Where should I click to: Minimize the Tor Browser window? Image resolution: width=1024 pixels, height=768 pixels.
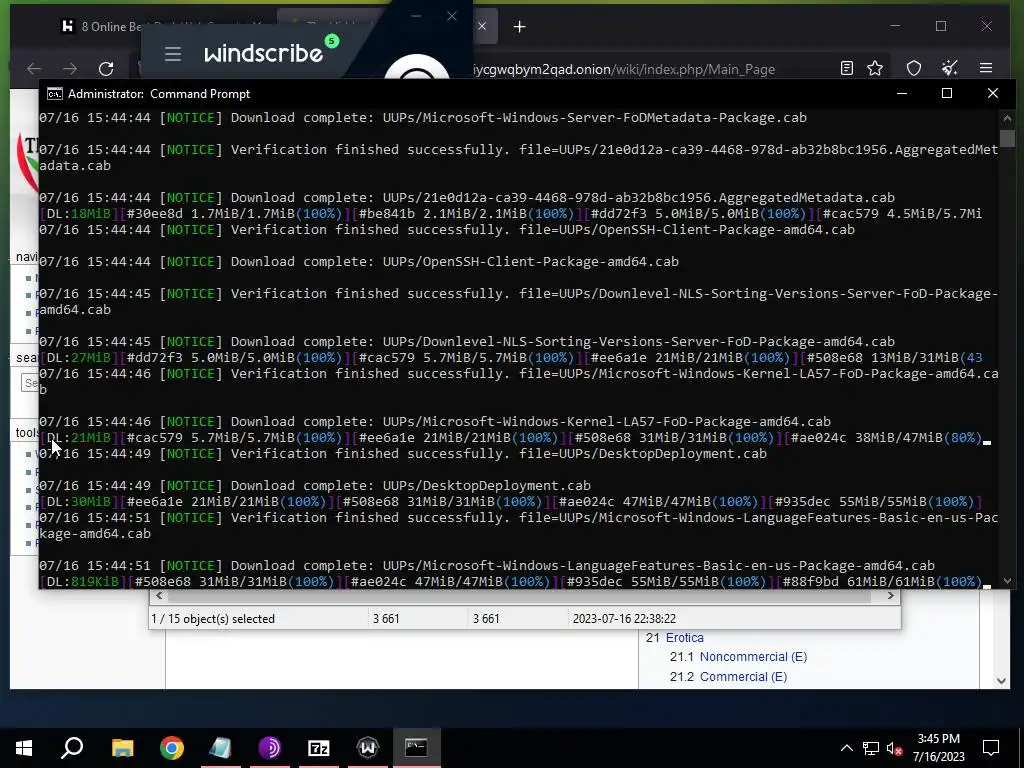(895, 26)
